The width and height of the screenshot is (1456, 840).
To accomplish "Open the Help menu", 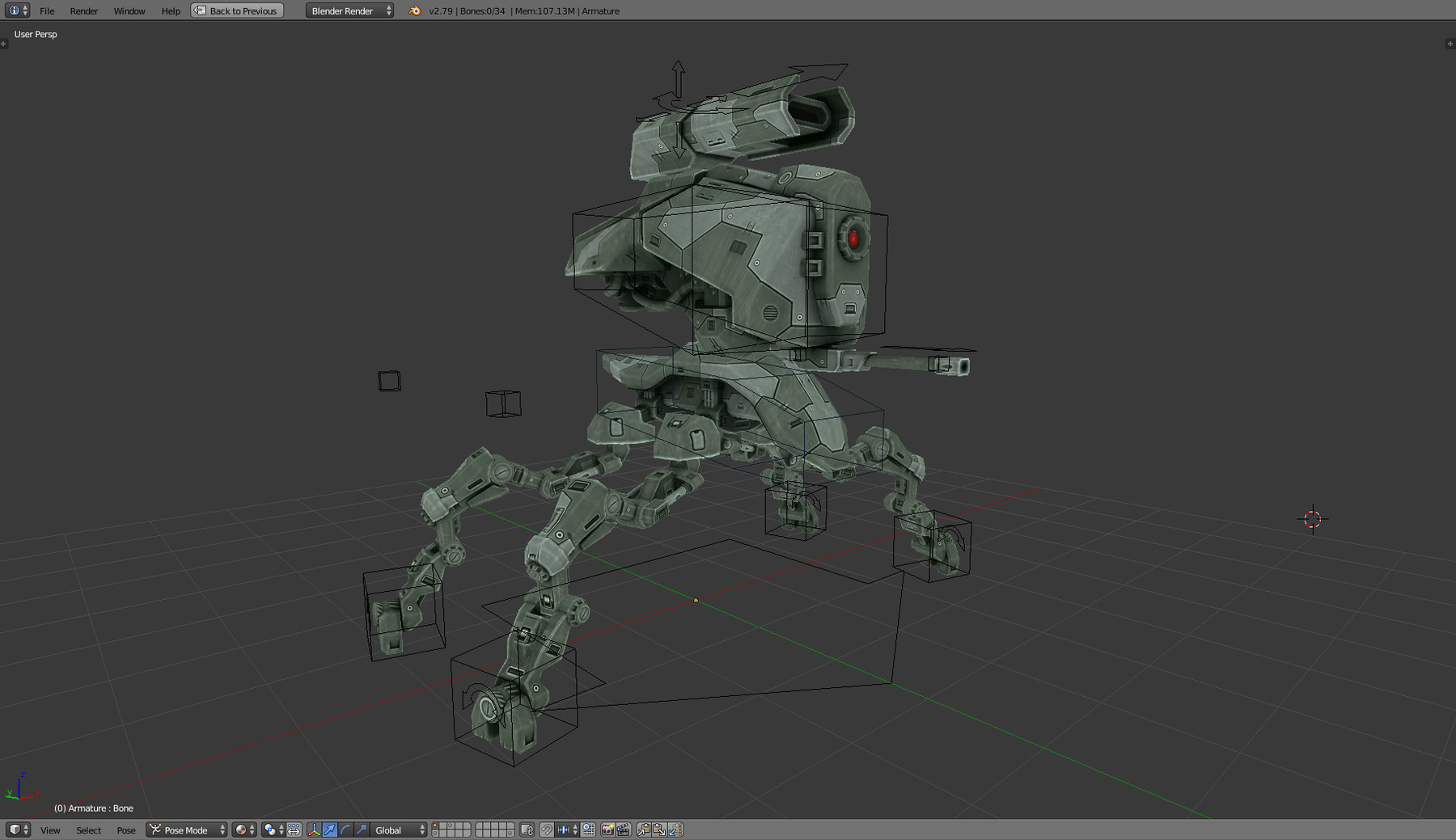I will [170, 11].
